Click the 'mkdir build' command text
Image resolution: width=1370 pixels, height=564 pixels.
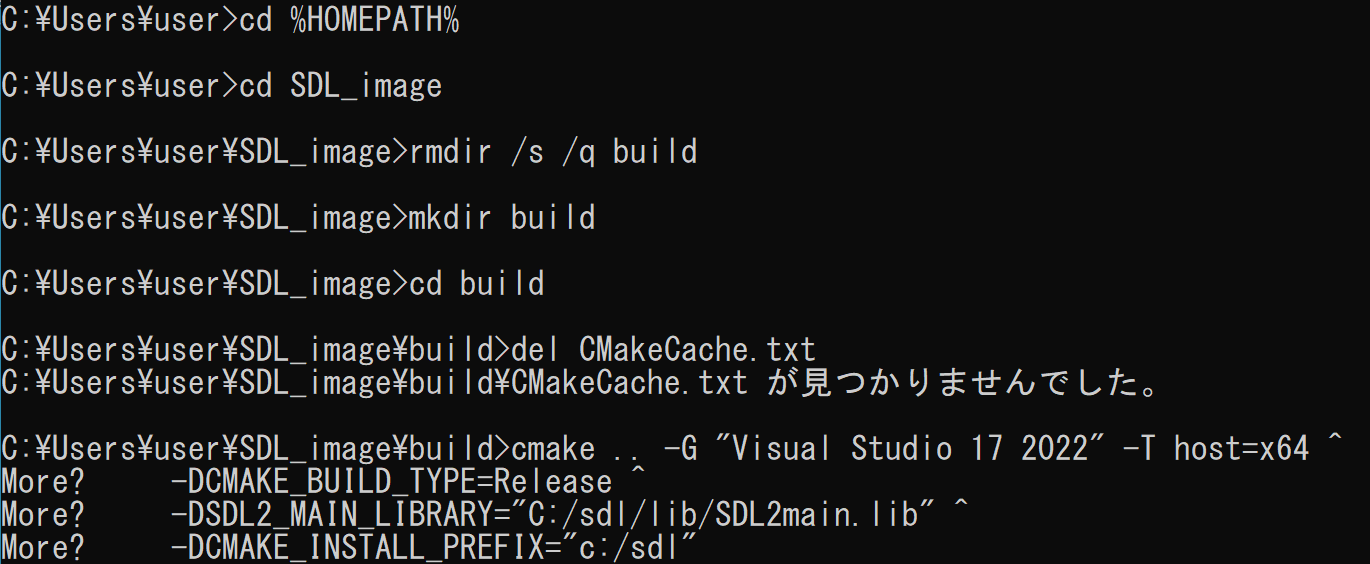(x=502, y=218)
